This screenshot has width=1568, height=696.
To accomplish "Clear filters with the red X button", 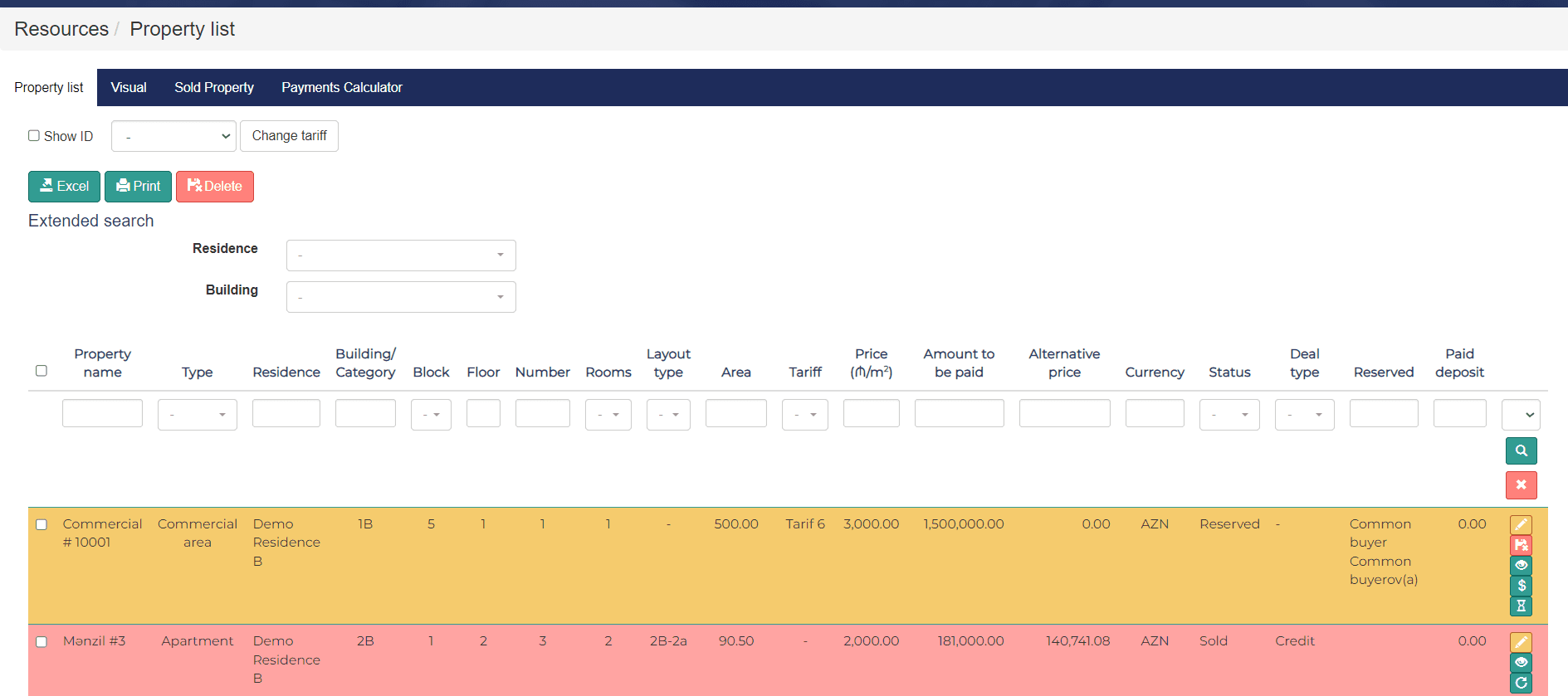I will pyautogui.click(x=1521, y=484).
